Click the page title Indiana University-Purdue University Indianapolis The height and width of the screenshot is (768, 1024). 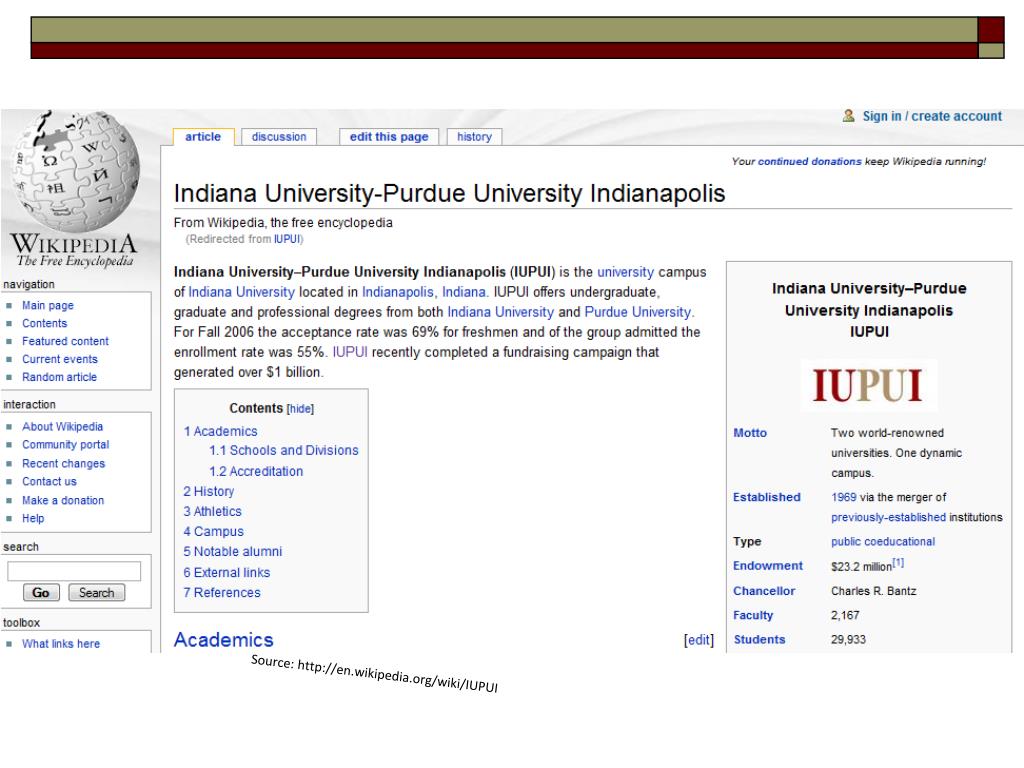tap(449, 193)
